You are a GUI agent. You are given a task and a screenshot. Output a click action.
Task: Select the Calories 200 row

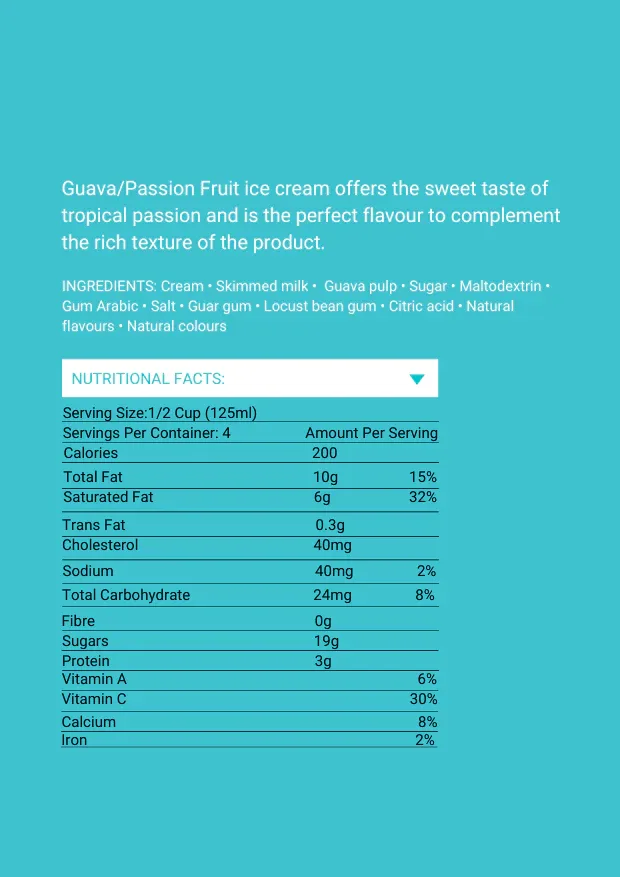coord(250,453)
